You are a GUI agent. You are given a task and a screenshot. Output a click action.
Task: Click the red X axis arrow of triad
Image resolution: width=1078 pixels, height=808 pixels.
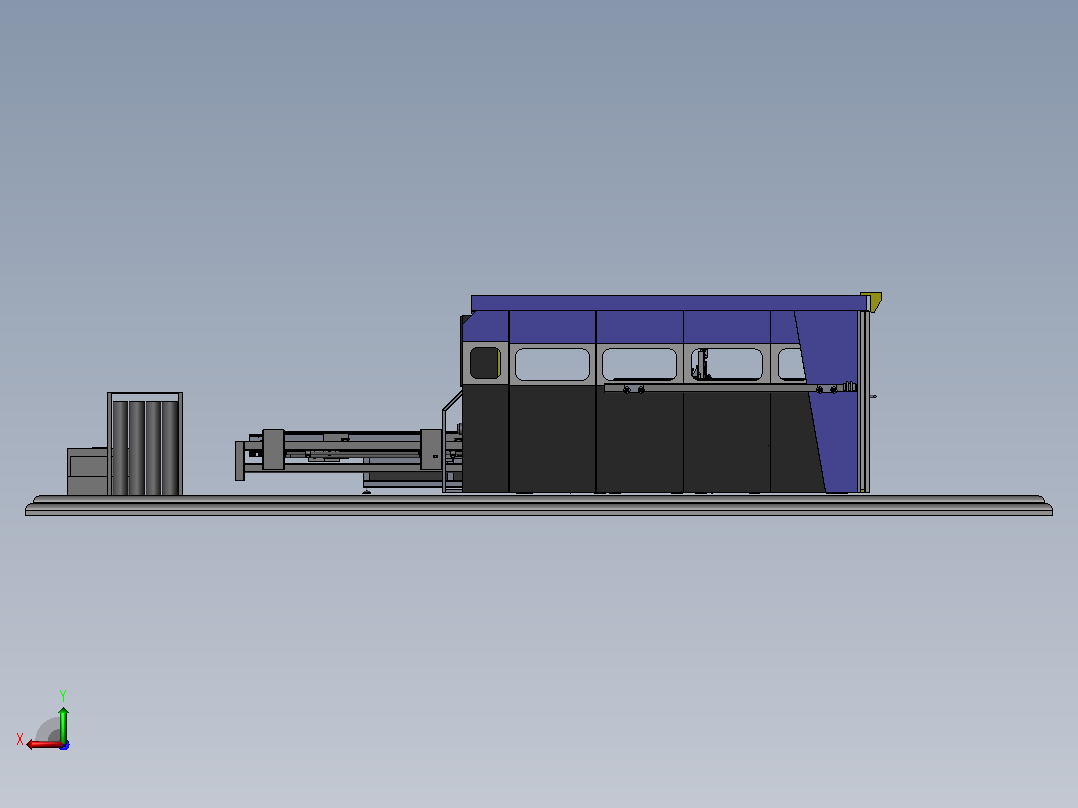coord(43,745)
